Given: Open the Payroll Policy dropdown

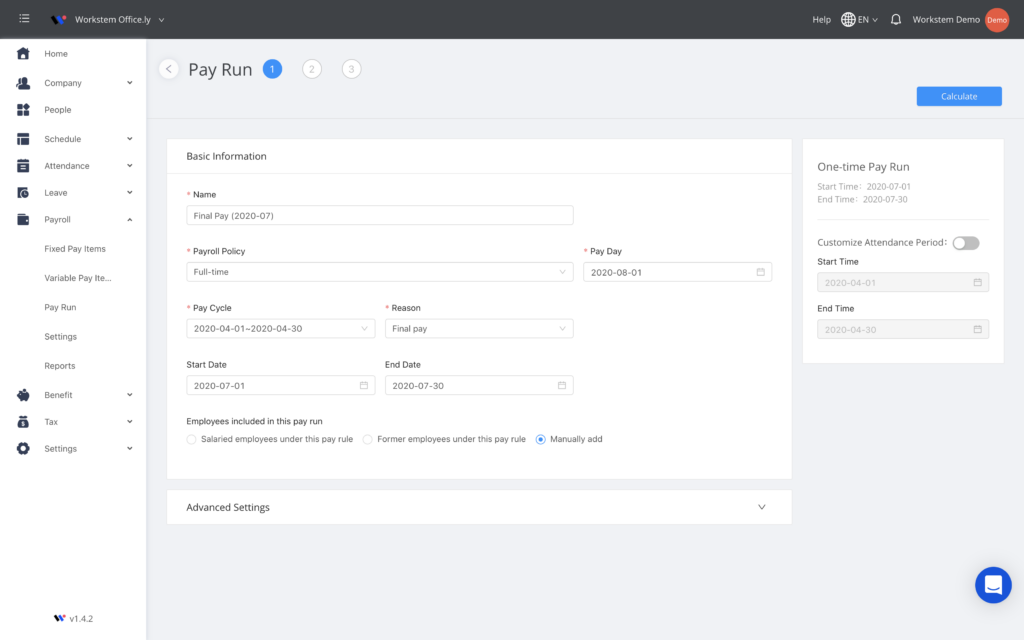Looking at the screenshot, I should pos(379,272).
